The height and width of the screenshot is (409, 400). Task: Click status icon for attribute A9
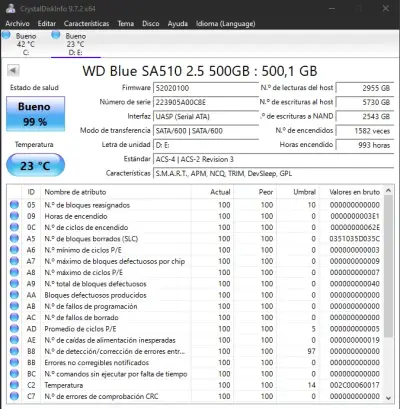tap(14, 284)
